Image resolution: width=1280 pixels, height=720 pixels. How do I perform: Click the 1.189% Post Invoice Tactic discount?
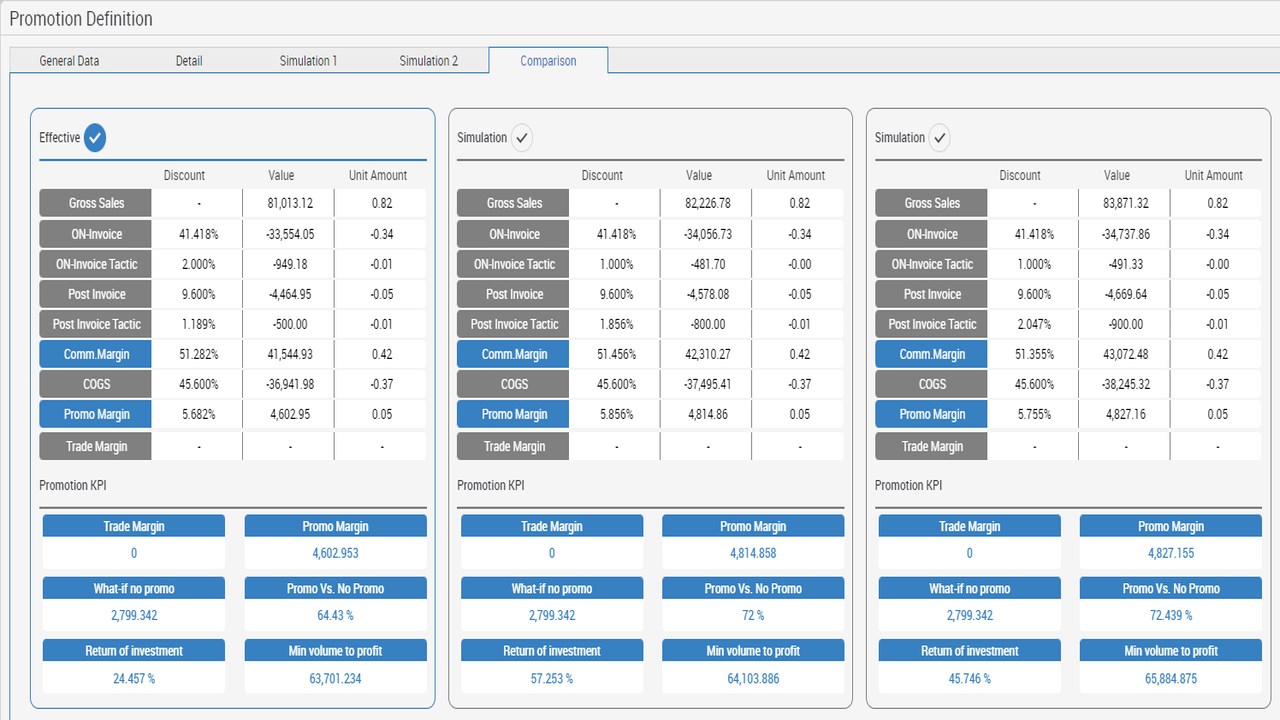[x=198, y=324]
